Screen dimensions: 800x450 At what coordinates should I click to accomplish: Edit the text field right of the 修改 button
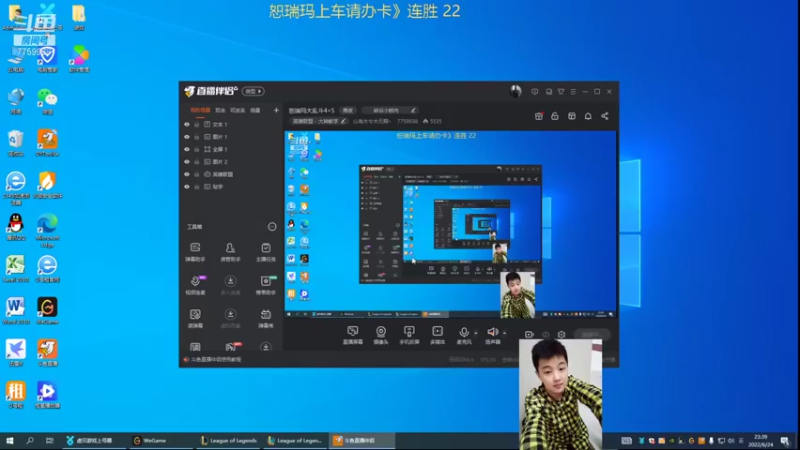coord(389,110)
